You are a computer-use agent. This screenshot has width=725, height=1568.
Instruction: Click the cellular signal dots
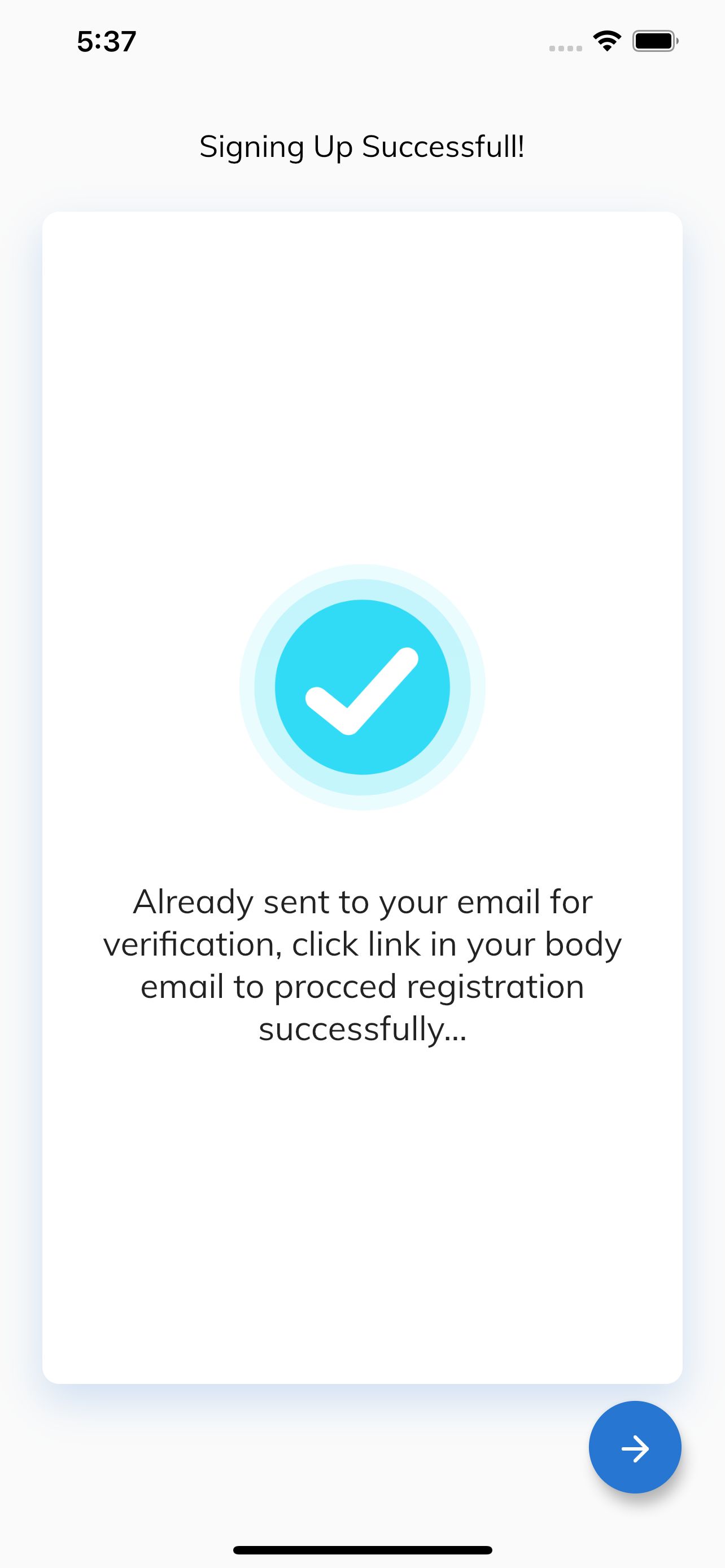[566, 48]
